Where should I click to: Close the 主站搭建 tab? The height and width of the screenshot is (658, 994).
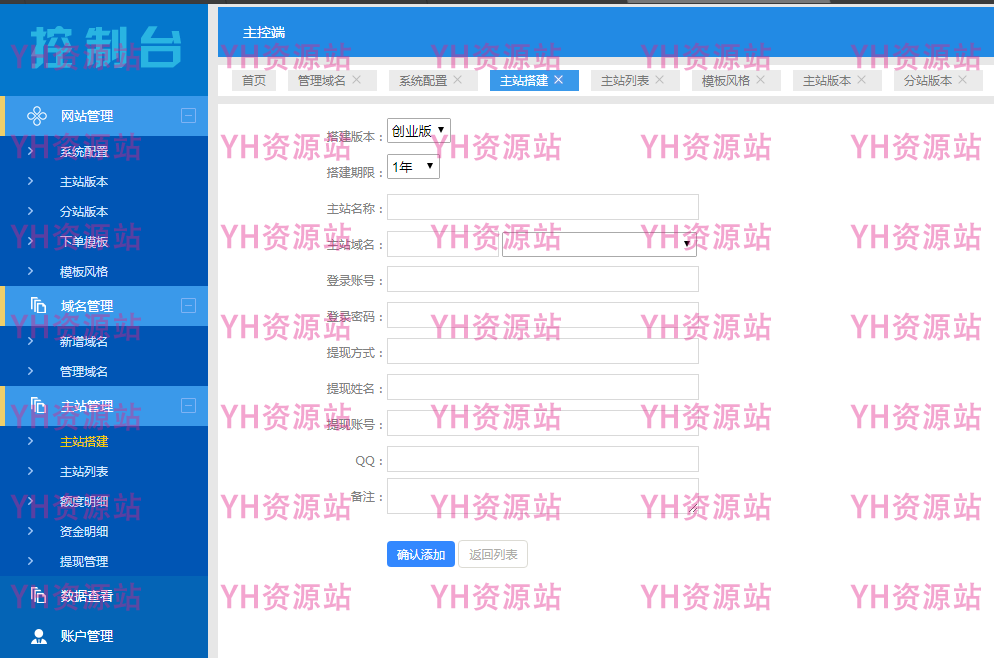point(559,80)
